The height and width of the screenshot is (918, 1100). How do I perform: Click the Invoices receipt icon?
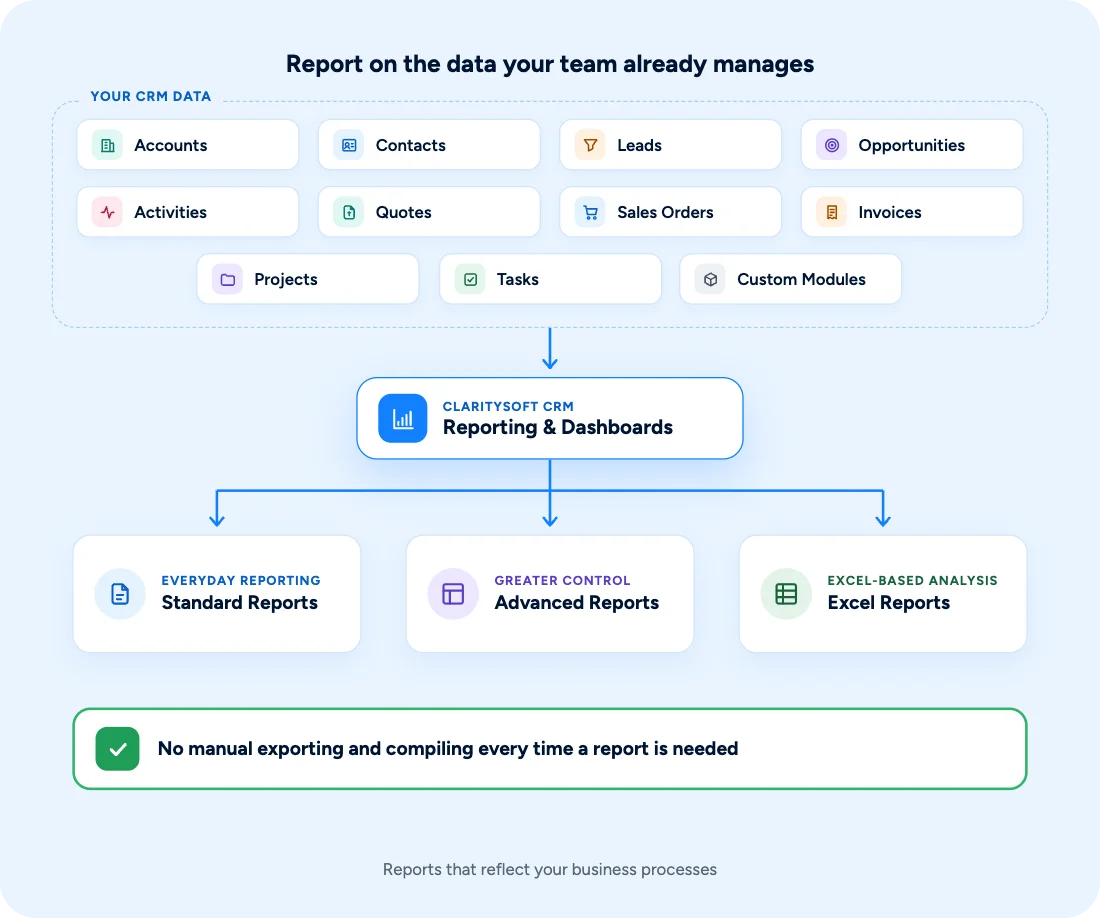[831, 212]
